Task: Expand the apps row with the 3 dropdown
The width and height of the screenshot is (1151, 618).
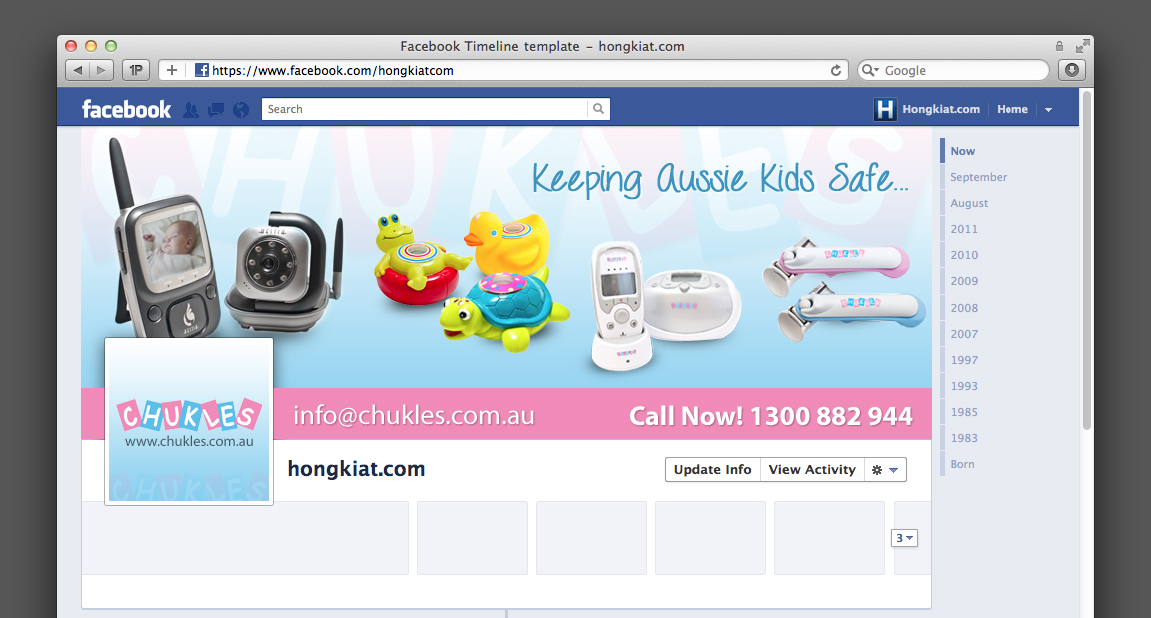Action: pyautogui.click(x=904, y=538)
